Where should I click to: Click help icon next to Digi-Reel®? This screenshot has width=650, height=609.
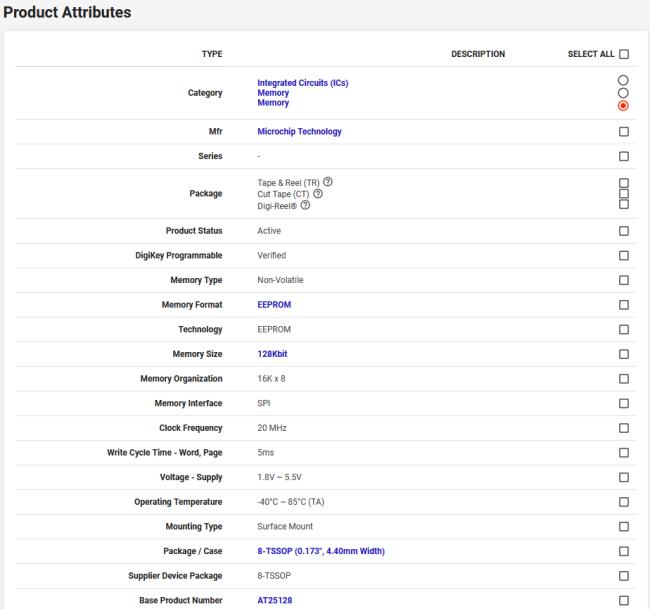click(x=303, y=205)
